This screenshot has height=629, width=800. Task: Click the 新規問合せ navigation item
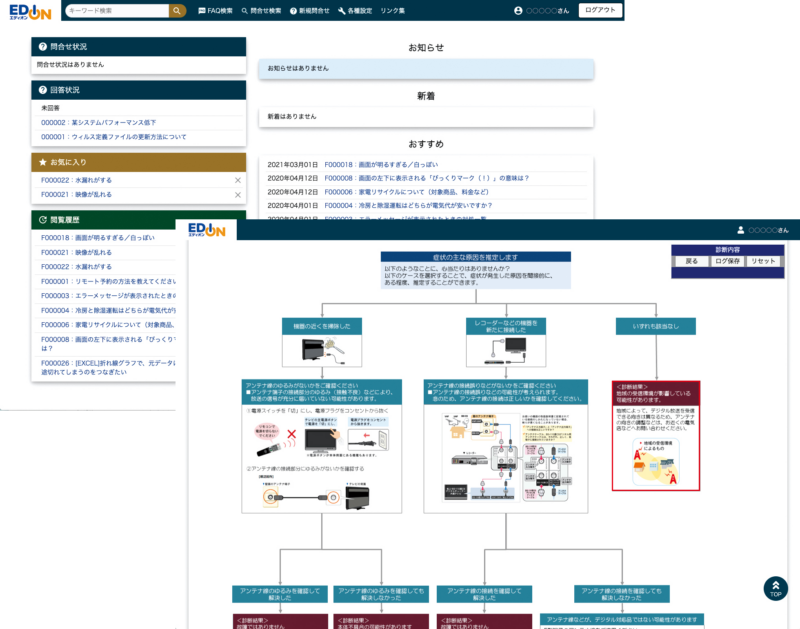[310, 10]
